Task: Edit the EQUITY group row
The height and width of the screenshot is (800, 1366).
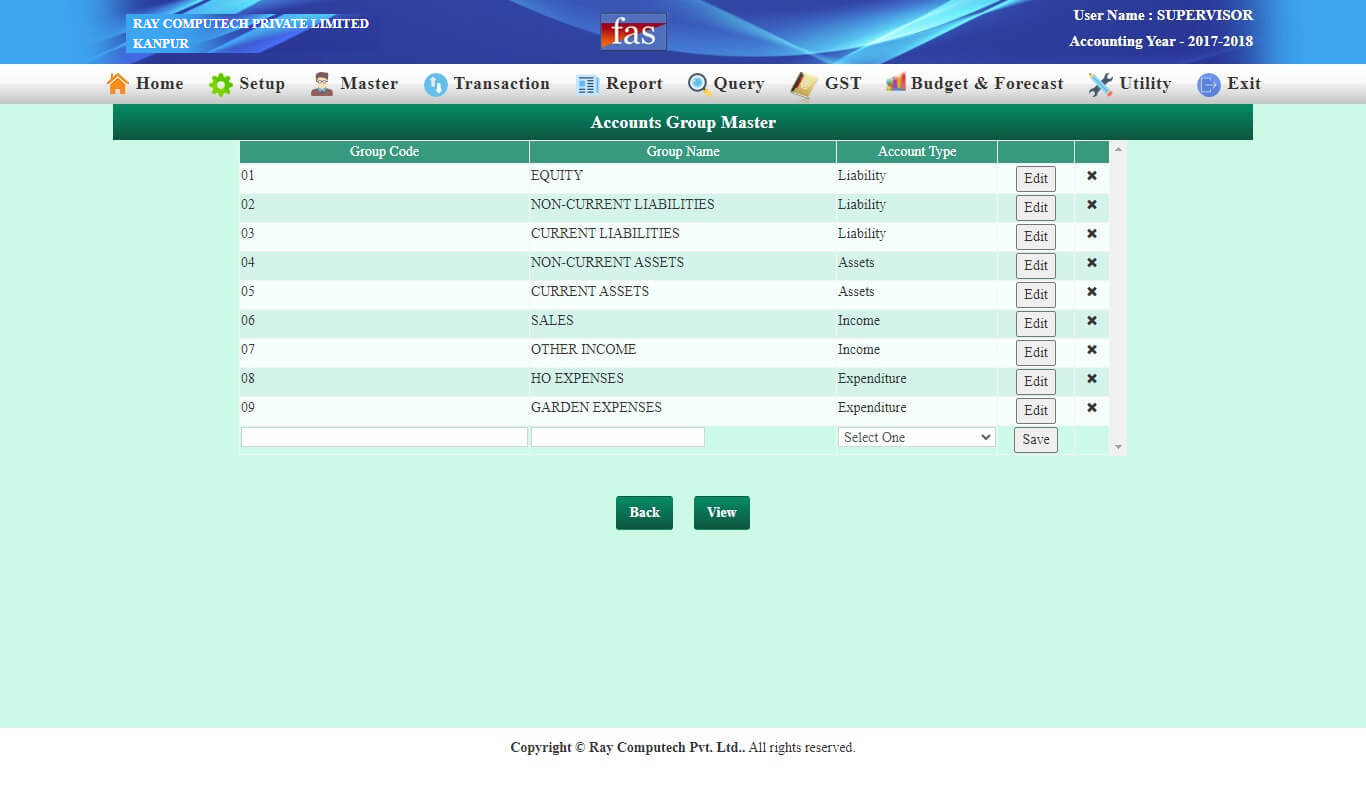Action: click(x=1036, y=179)
